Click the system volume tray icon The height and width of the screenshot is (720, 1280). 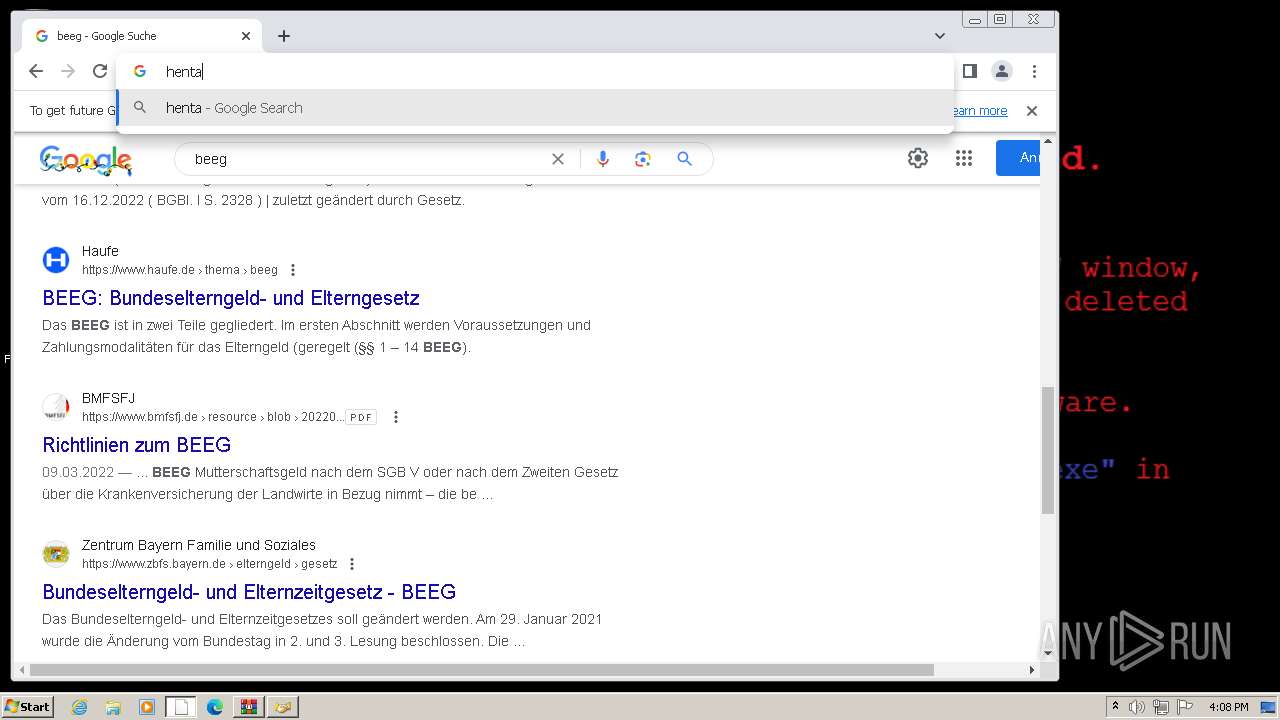(1136, 707)
